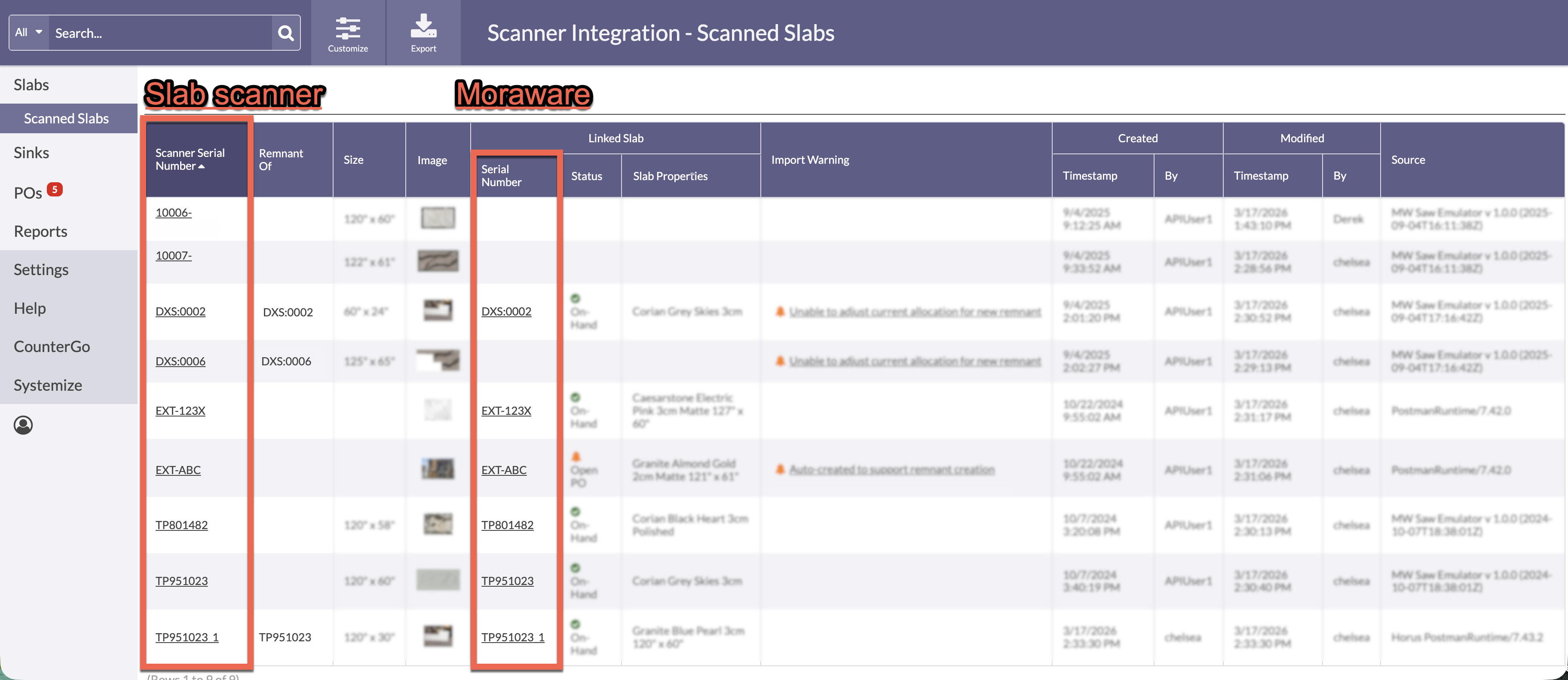Open the Settings menu item

[41, 269]
